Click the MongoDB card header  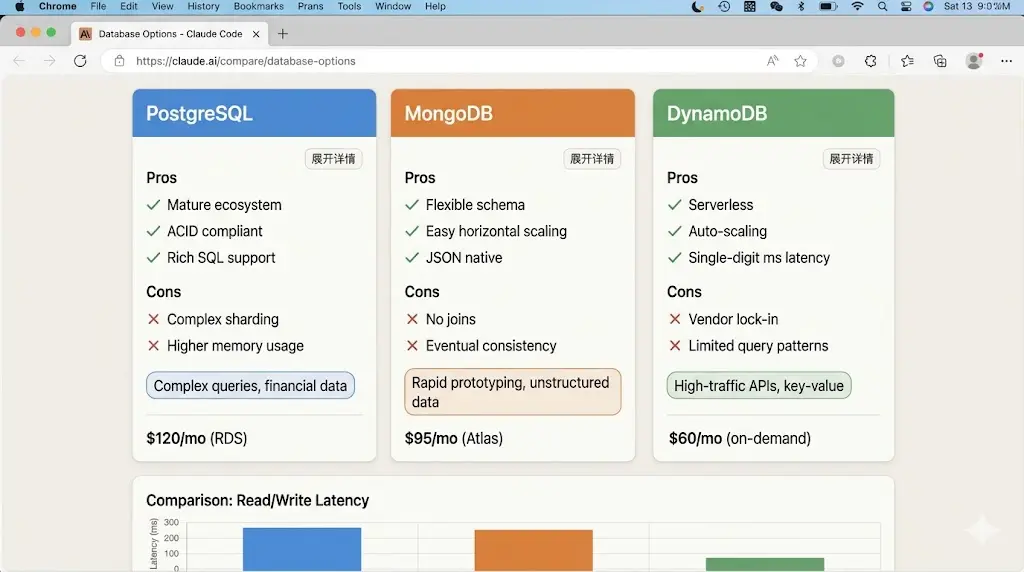tap(513, 113)
